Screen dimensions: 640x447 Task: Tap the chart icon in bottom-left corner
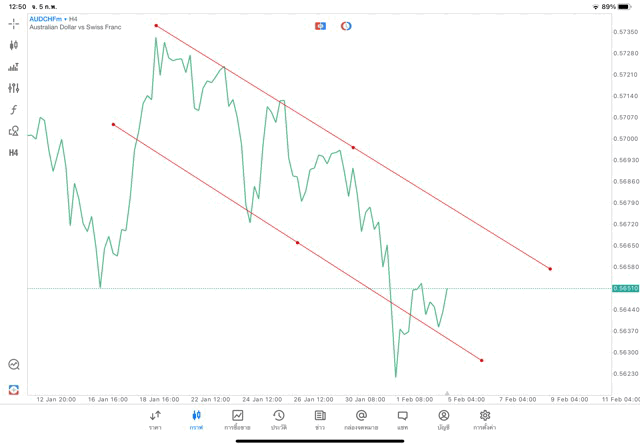(x=14, y=365)
